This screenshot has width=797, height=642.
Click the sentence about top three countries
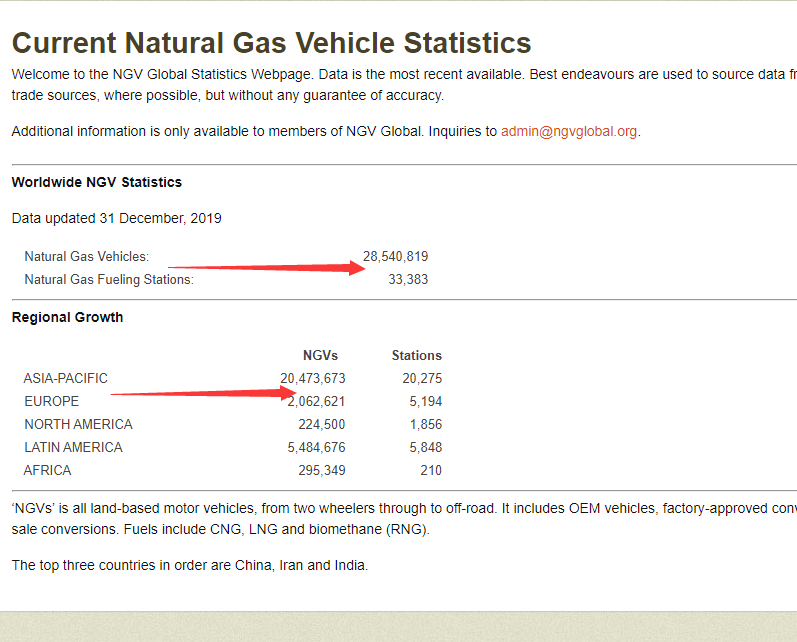(x=190, y=565)
